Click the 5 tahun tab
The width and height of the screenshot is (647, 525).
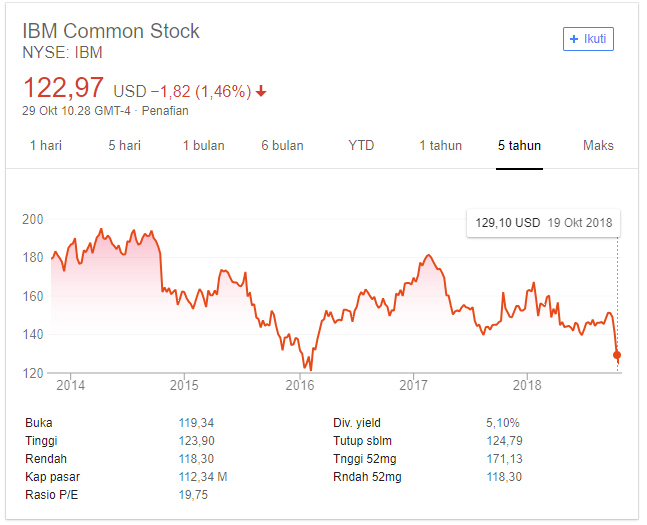tap(519, 146)
